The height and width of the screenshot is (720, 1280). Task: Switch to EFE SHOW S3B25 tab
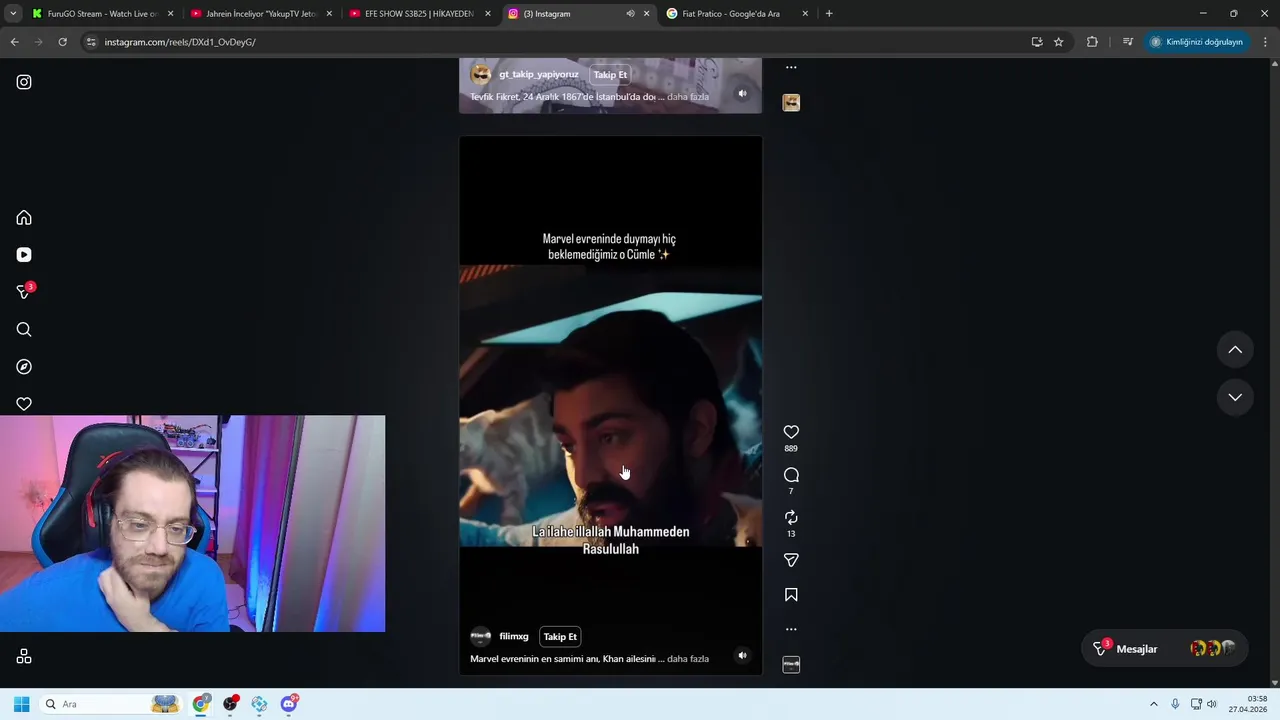click(418, 14)
